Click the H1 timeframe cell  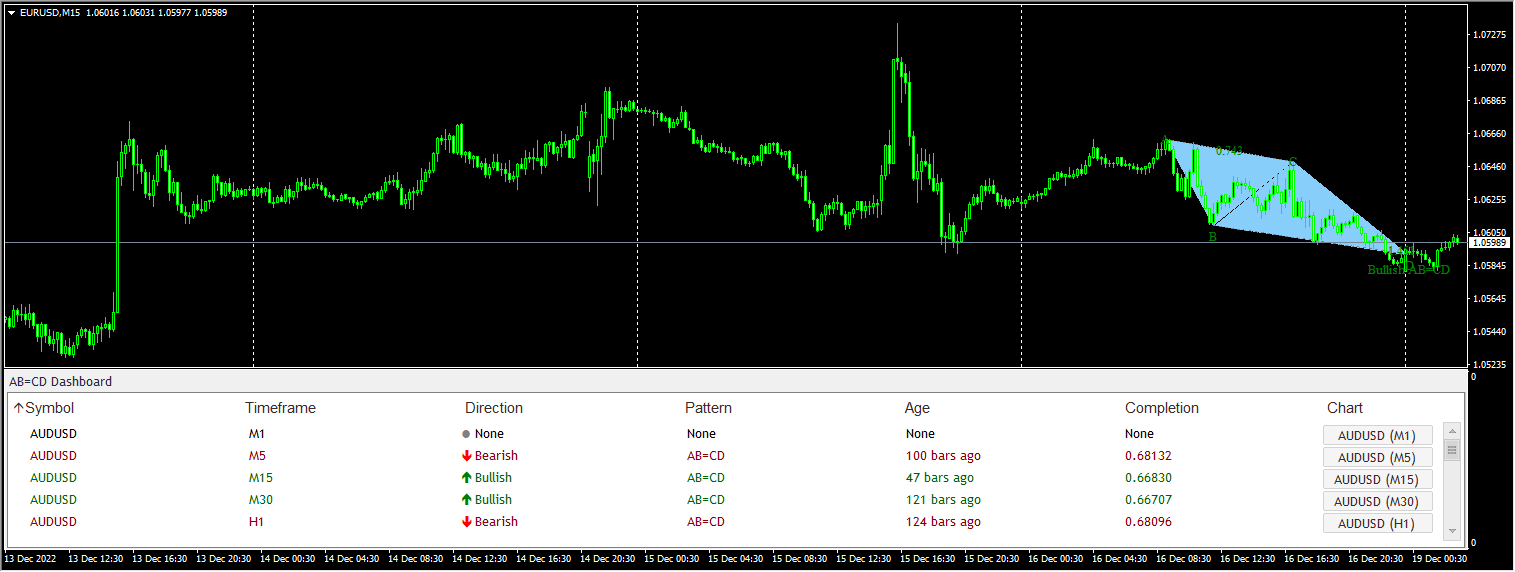pyautogui.click(x=257, y=522)
